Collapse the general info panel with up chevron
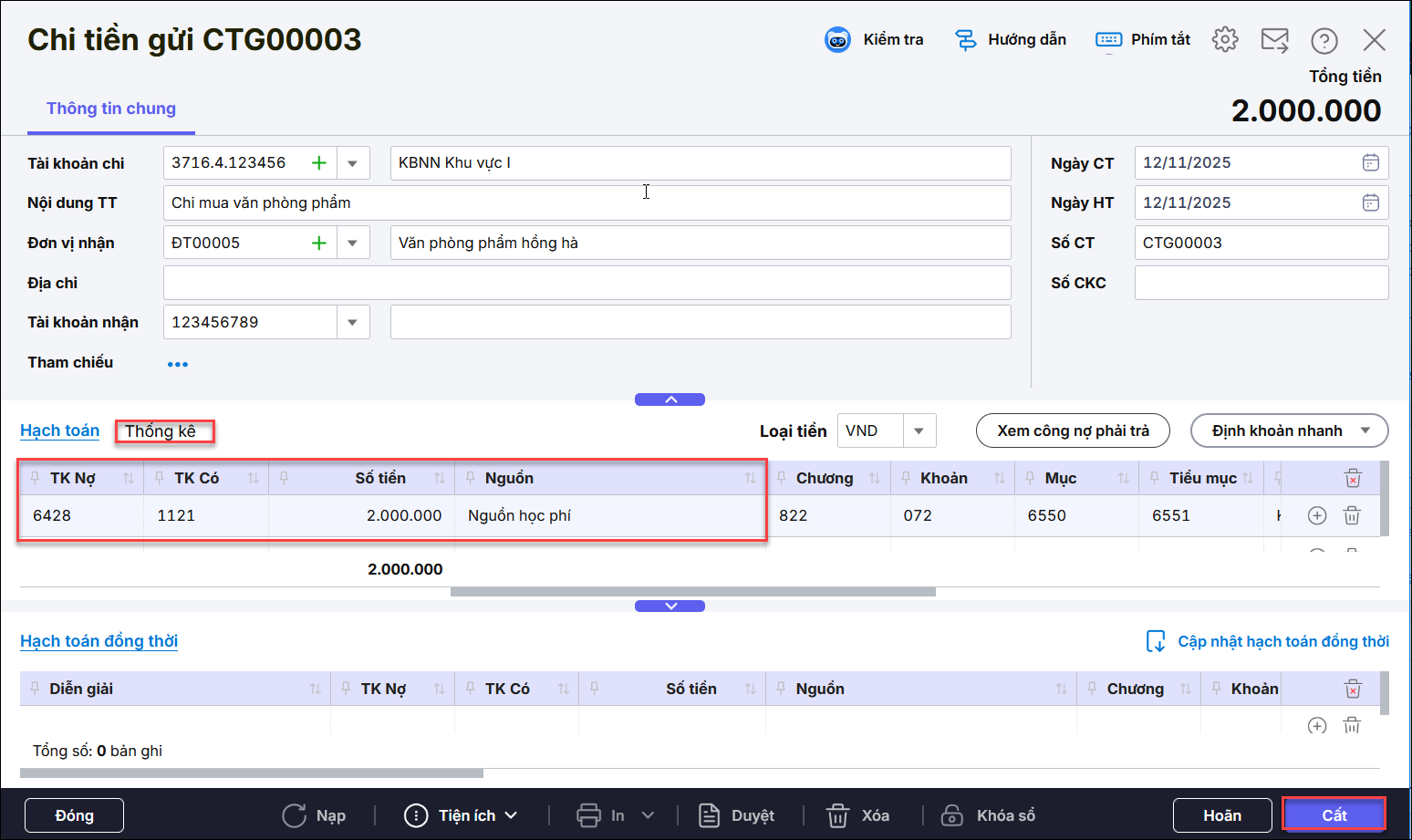Viewport: 1412px width, 840px height. (670, 399)
